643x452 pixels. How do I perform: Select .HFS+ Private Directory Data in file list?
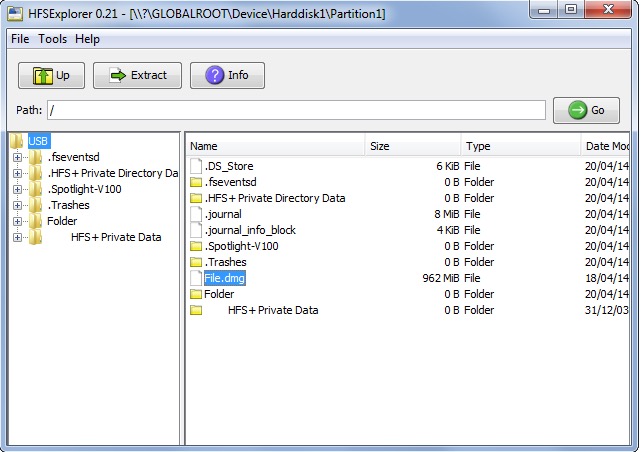click(x=275, y=198)
